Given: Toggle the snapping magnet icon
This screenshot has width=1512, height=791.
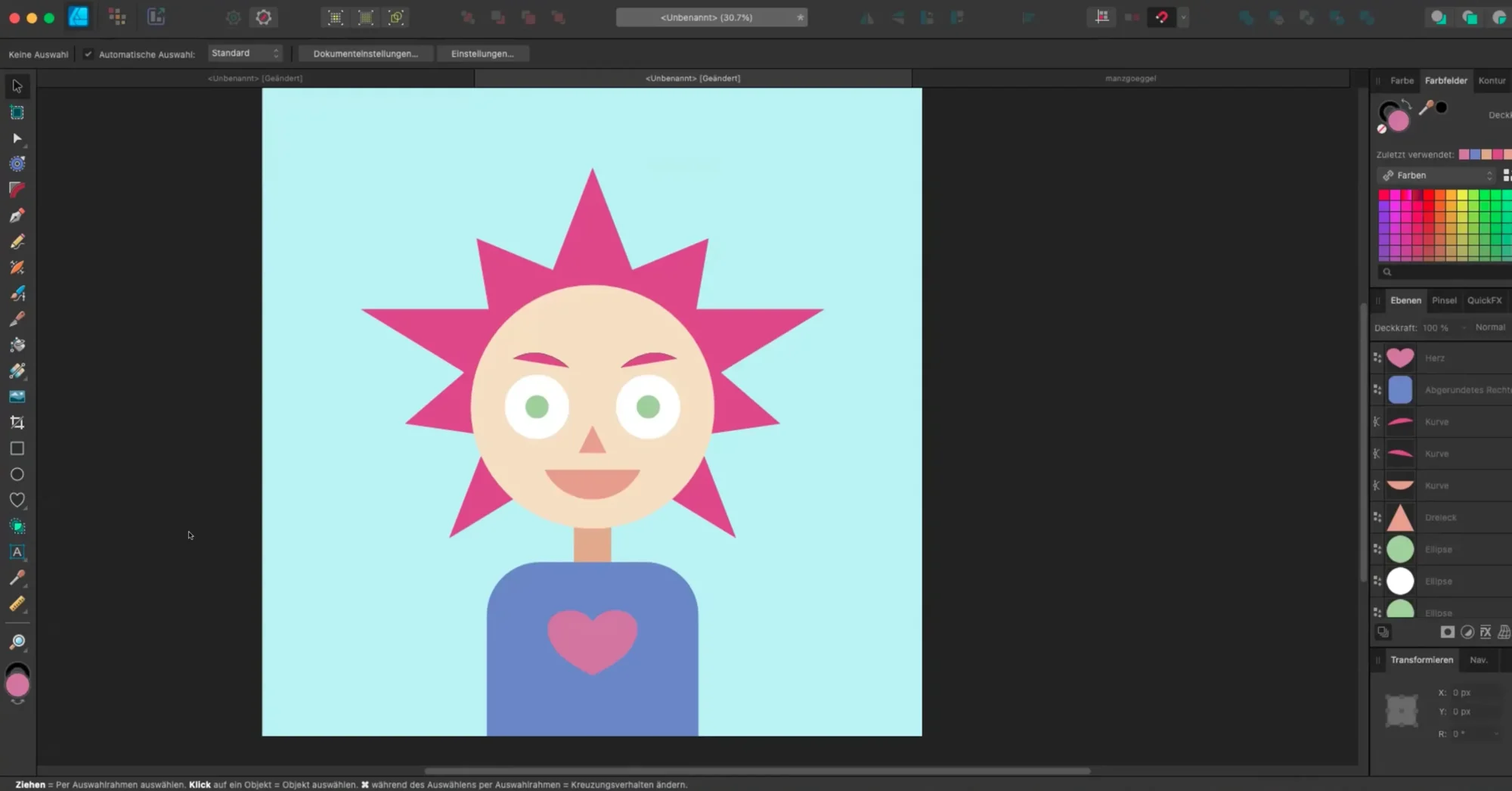Looking at the screenshot, I should coord(1162,17).
